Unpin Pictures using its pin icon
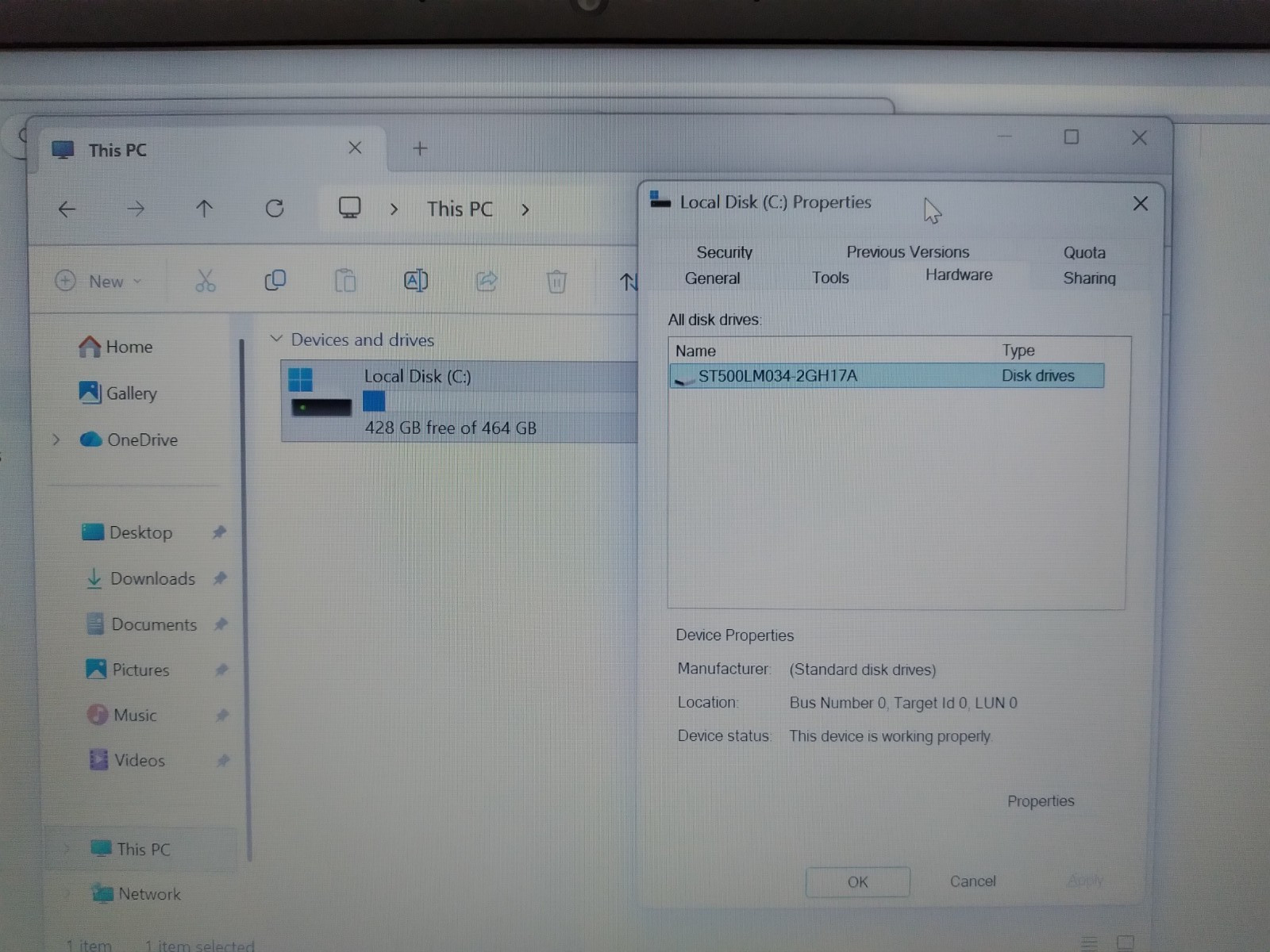1270x952 pixels. pos(222,670)
